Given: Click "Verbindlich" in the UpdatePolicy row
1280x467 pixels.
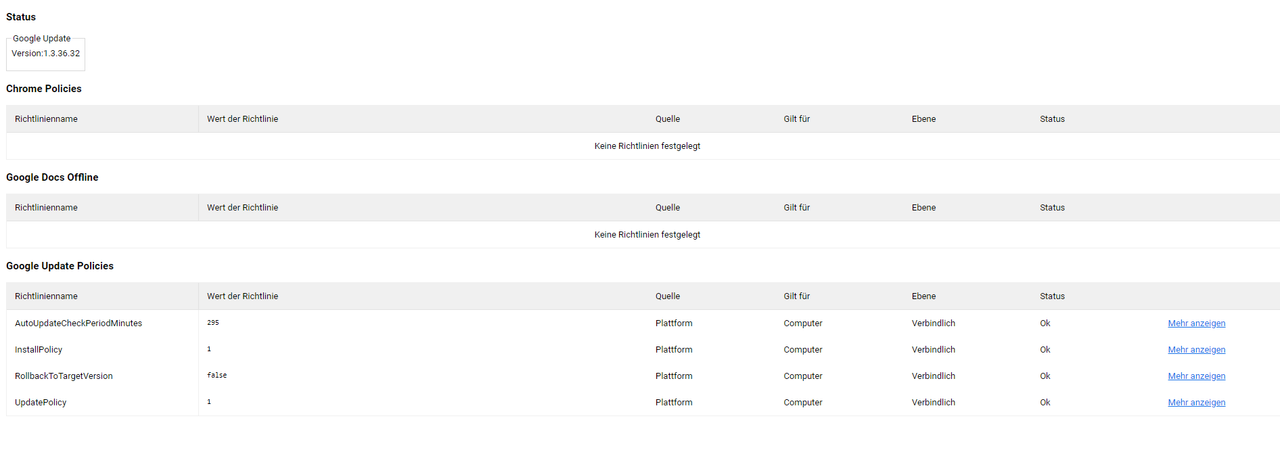Looking at the screenshot, I should [933, 402].
